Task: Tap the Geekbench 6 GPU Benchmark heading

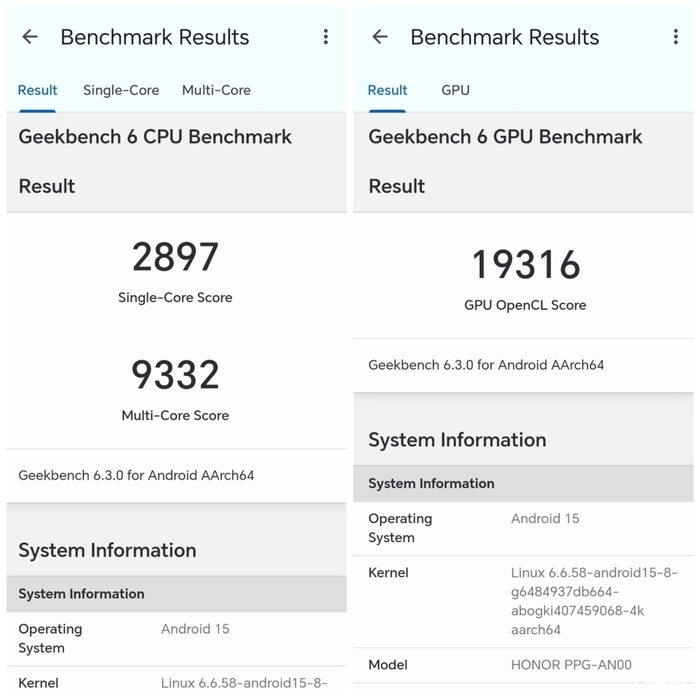Action: 505,137
